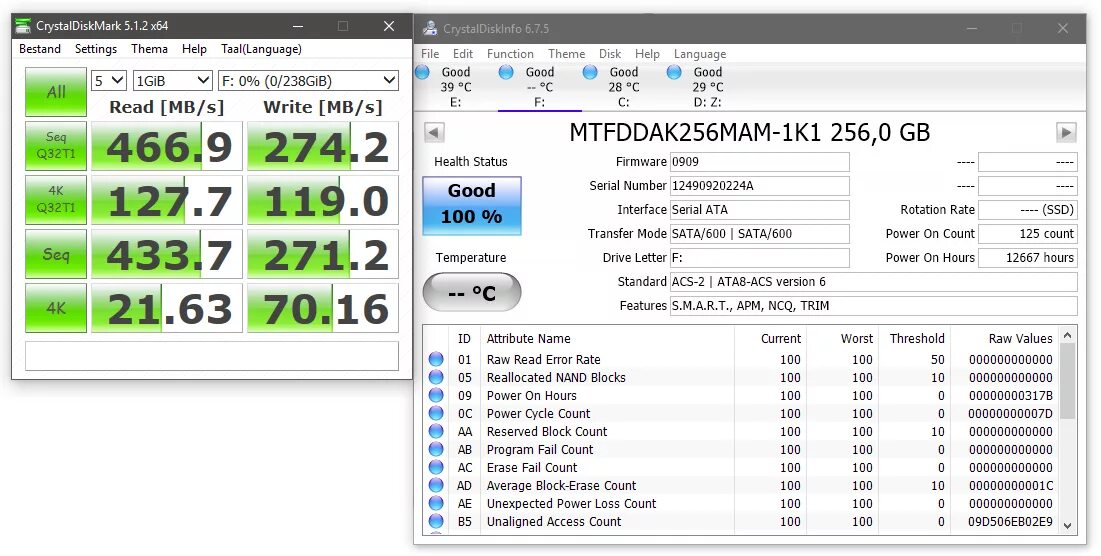This screenshot has height=556, width=1101.
Task: Click the Firmware field 0909
Action: coord(760,161)
